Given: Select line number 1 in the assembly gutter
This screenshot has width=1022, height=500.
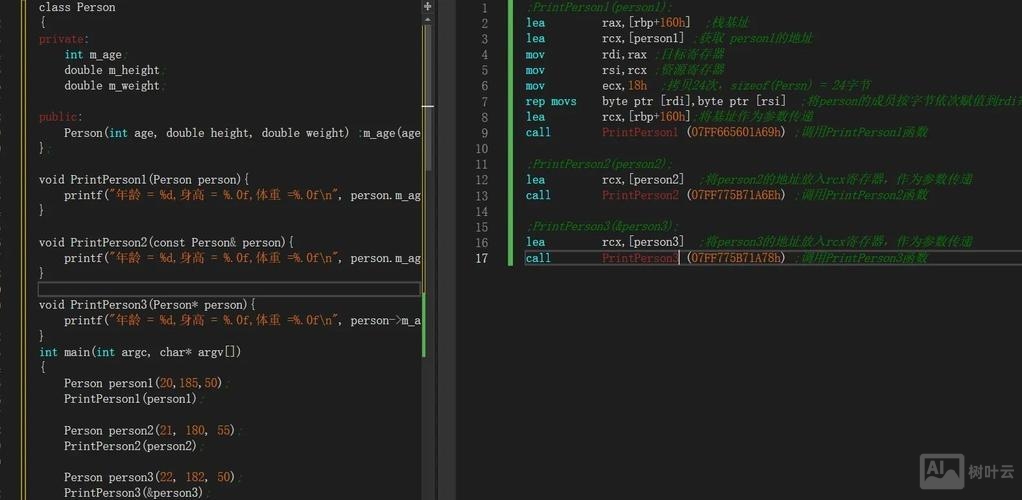Looking at the screenshot, I should [x=484, y=8].
